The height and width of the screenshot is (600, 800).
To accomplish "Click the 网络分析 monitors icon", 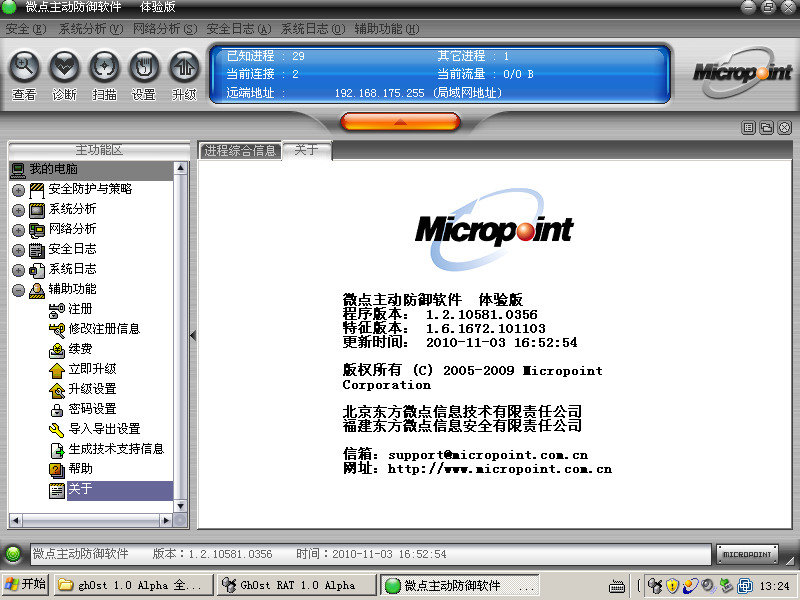I will pyautogui.click(x=37, y=230).
